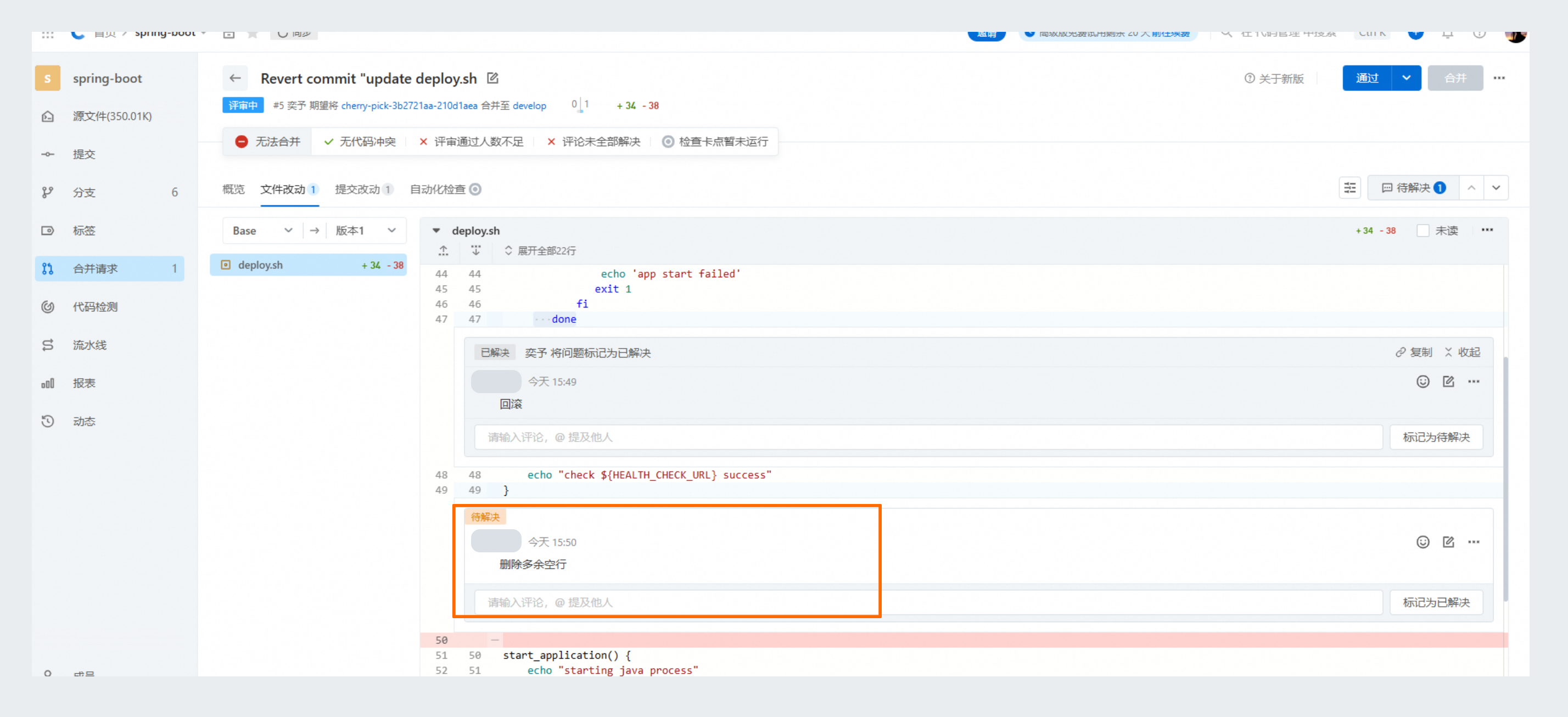
Task: Open the Base version dropdown
Action: coord(262,231)
